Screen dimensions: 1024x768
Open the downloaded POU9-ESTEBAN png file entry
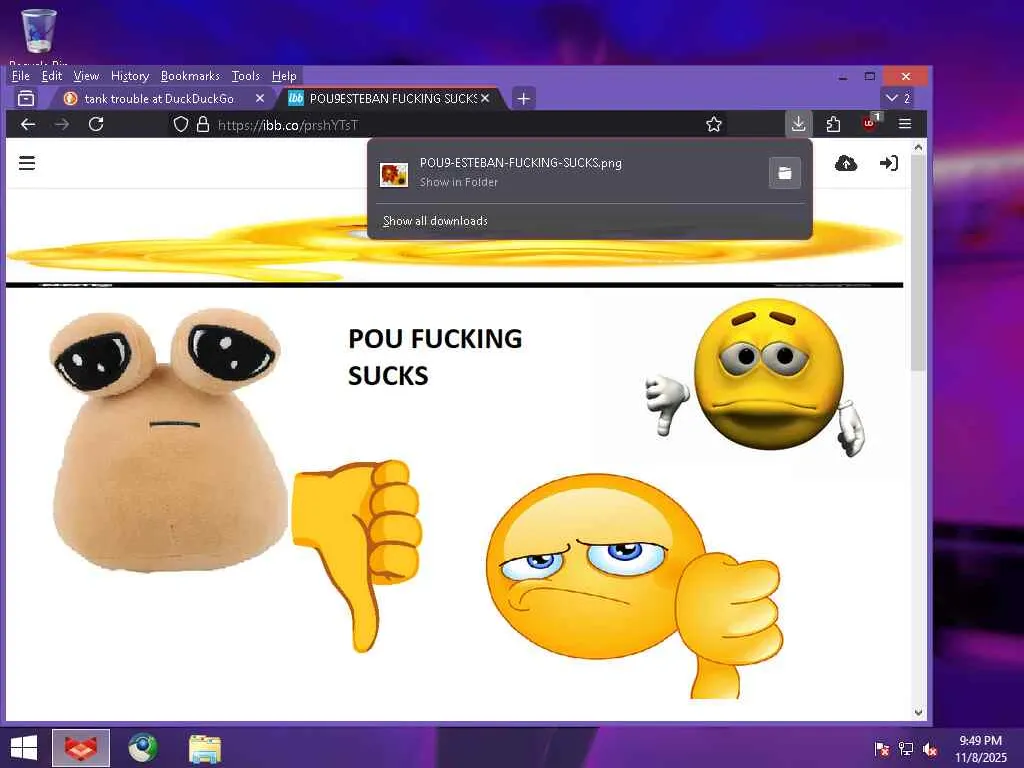coord(568,172)
